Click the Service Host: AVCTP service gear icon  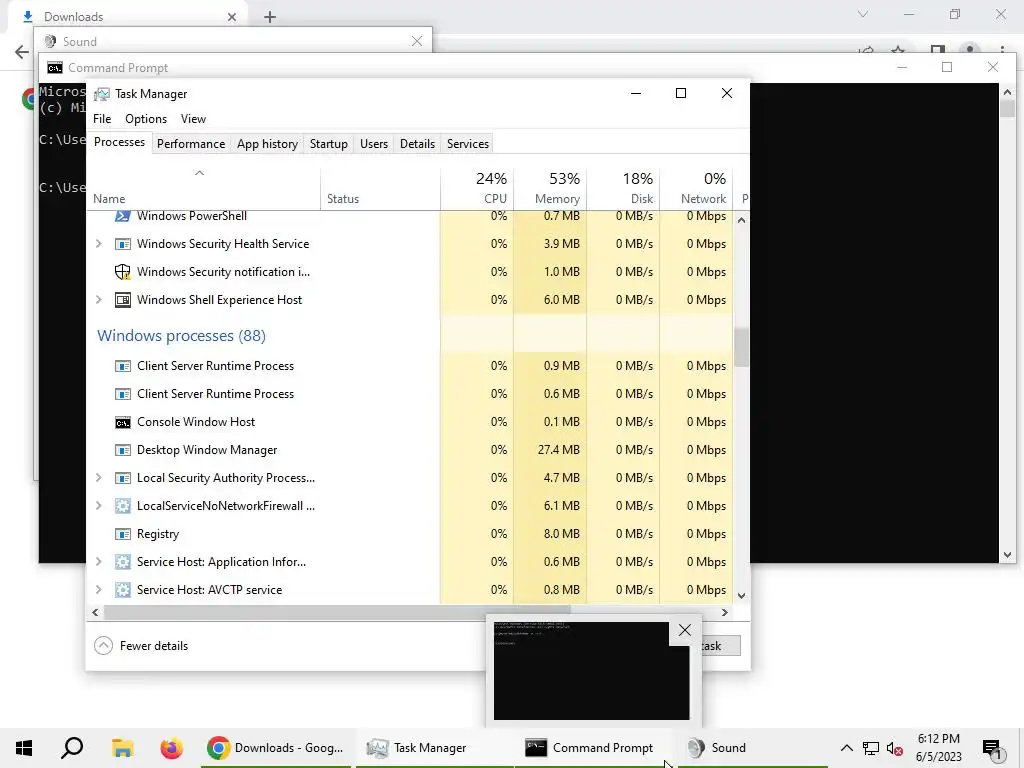pyautogui.click(x=122, y=590)
